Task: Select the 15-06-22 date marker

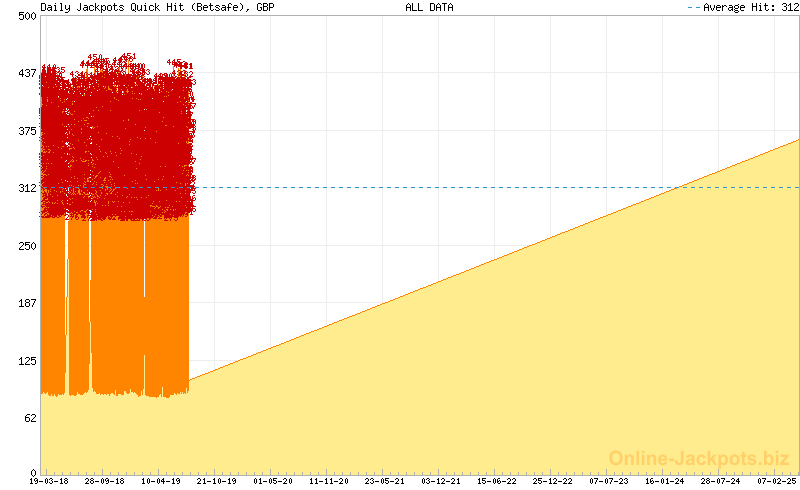Action: [497, 481]
